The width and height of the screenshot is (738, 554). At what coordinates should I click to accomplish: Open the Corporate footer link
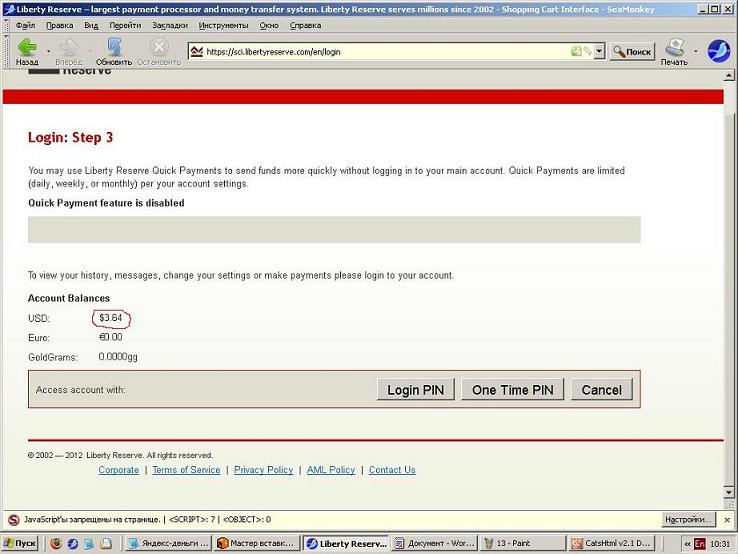119,470
